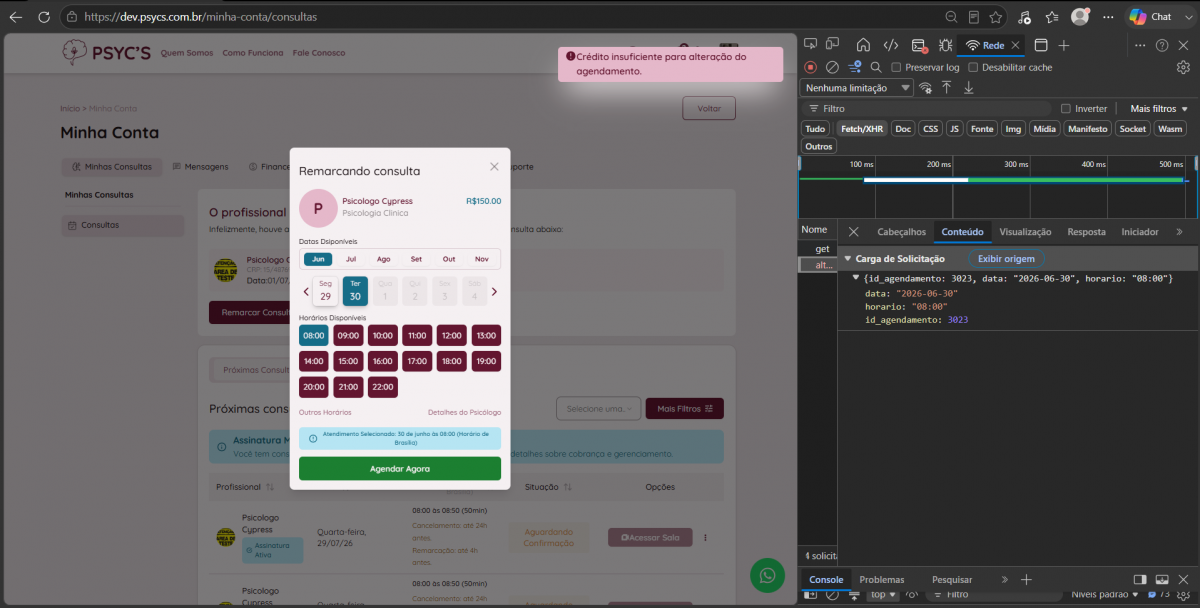Image resolution: width=1200 pixels, height=608 pixels.
Task: Open the Problemas drawer tab
Action: point(881,579)
